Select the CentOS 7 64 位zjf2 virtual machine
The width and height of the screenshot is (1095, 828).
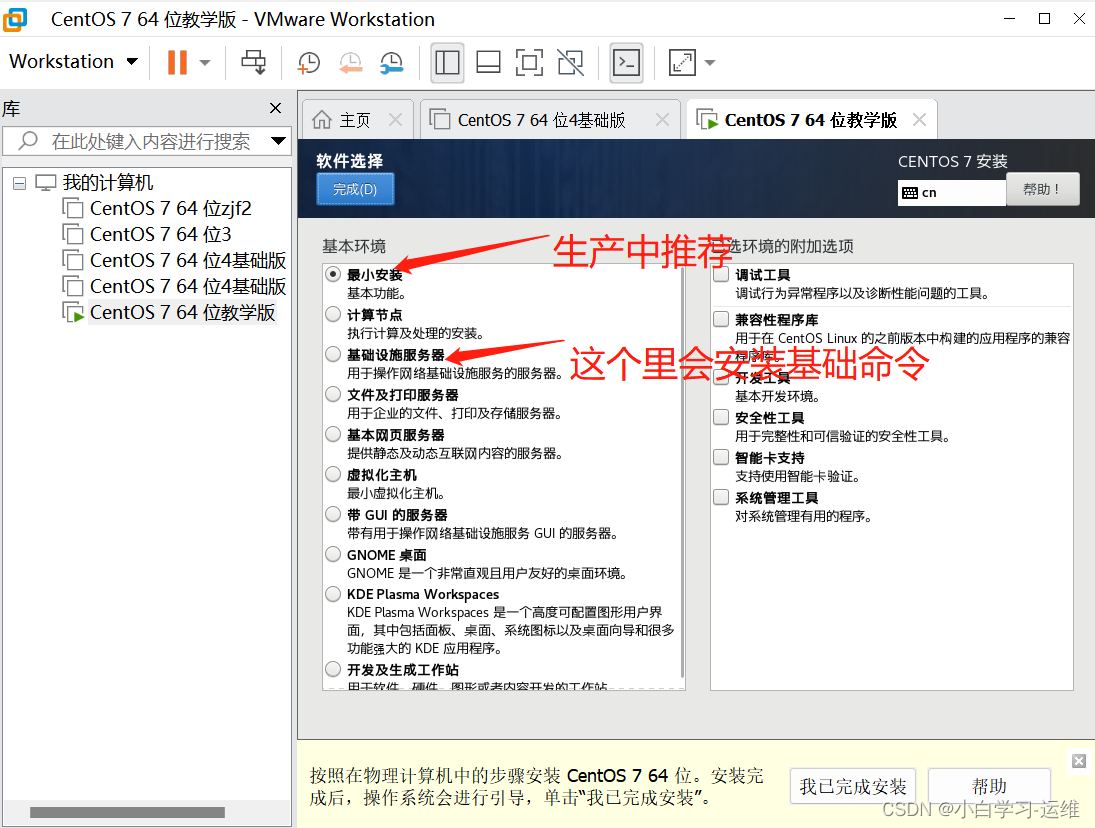tap(170, 209)
